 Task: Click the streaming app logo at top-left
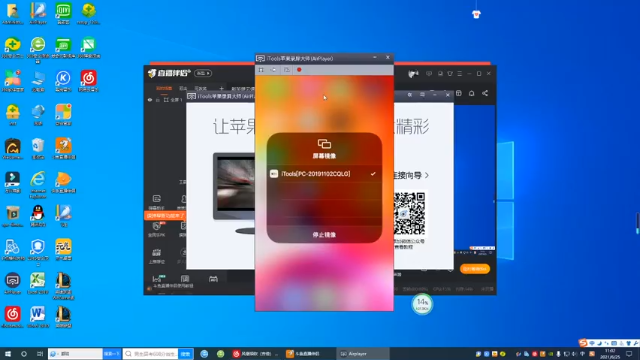point(169,73)
